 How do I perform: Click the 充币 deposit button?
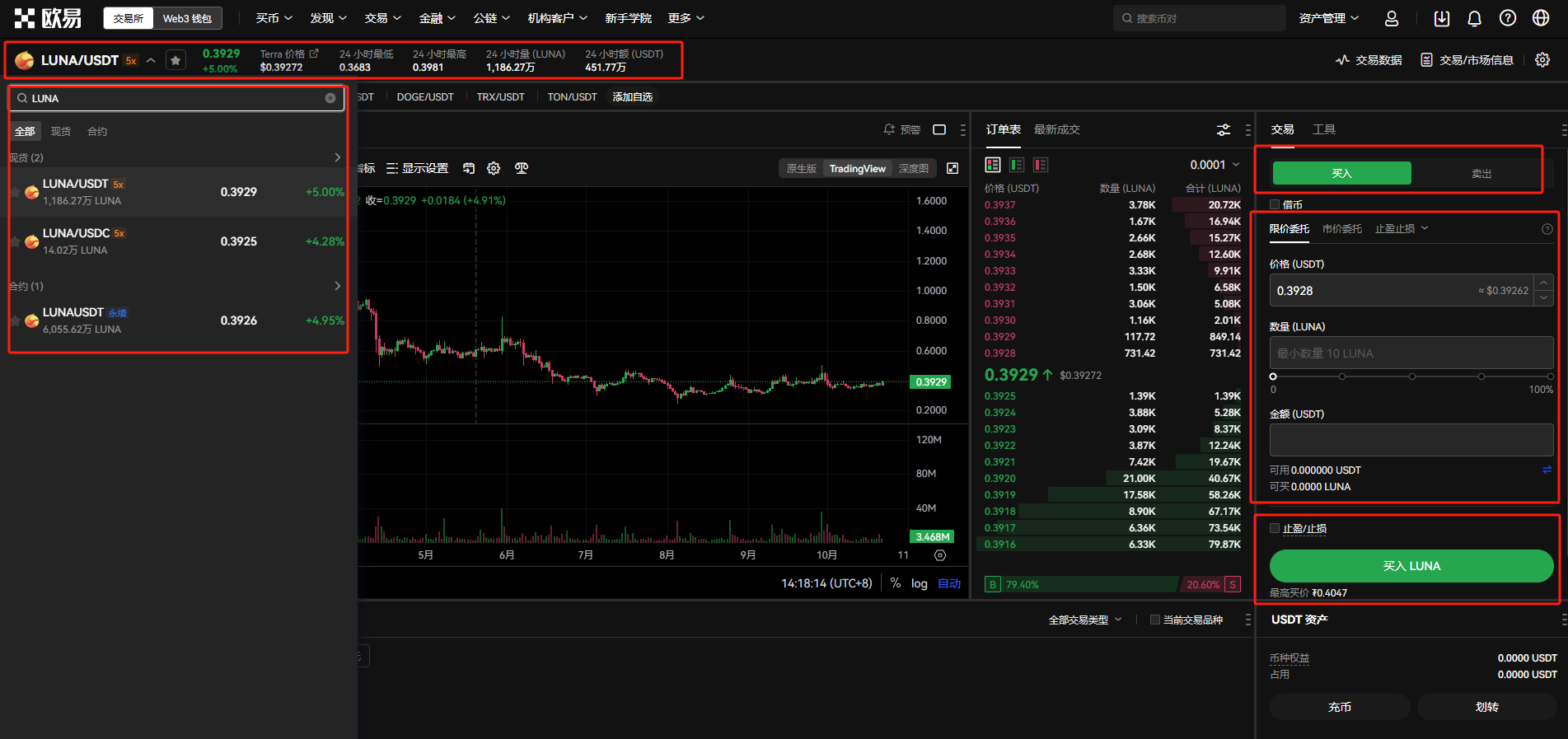[1340, 707]
